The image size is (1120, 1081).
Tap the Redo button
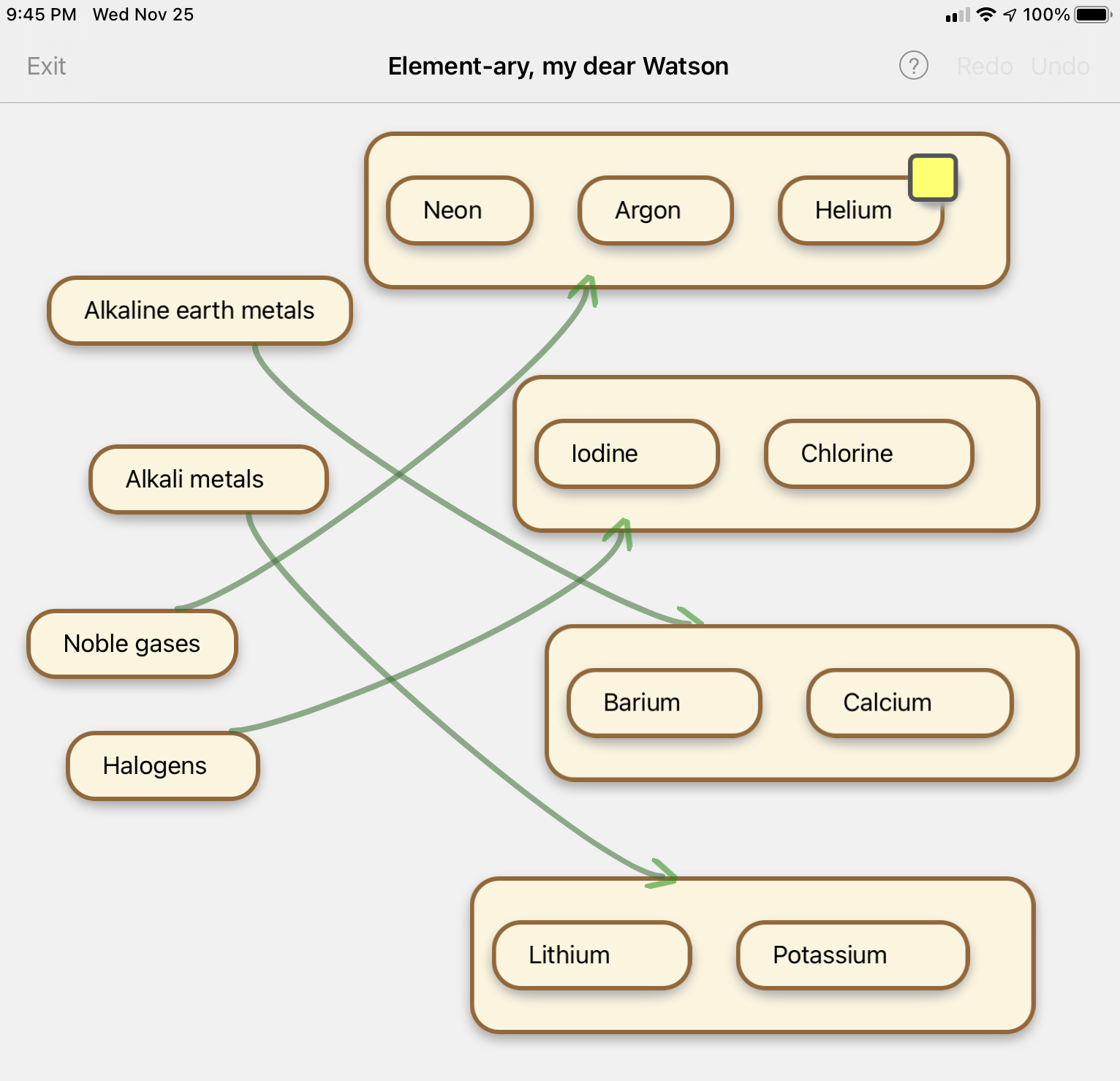click(x=984, y=67)
